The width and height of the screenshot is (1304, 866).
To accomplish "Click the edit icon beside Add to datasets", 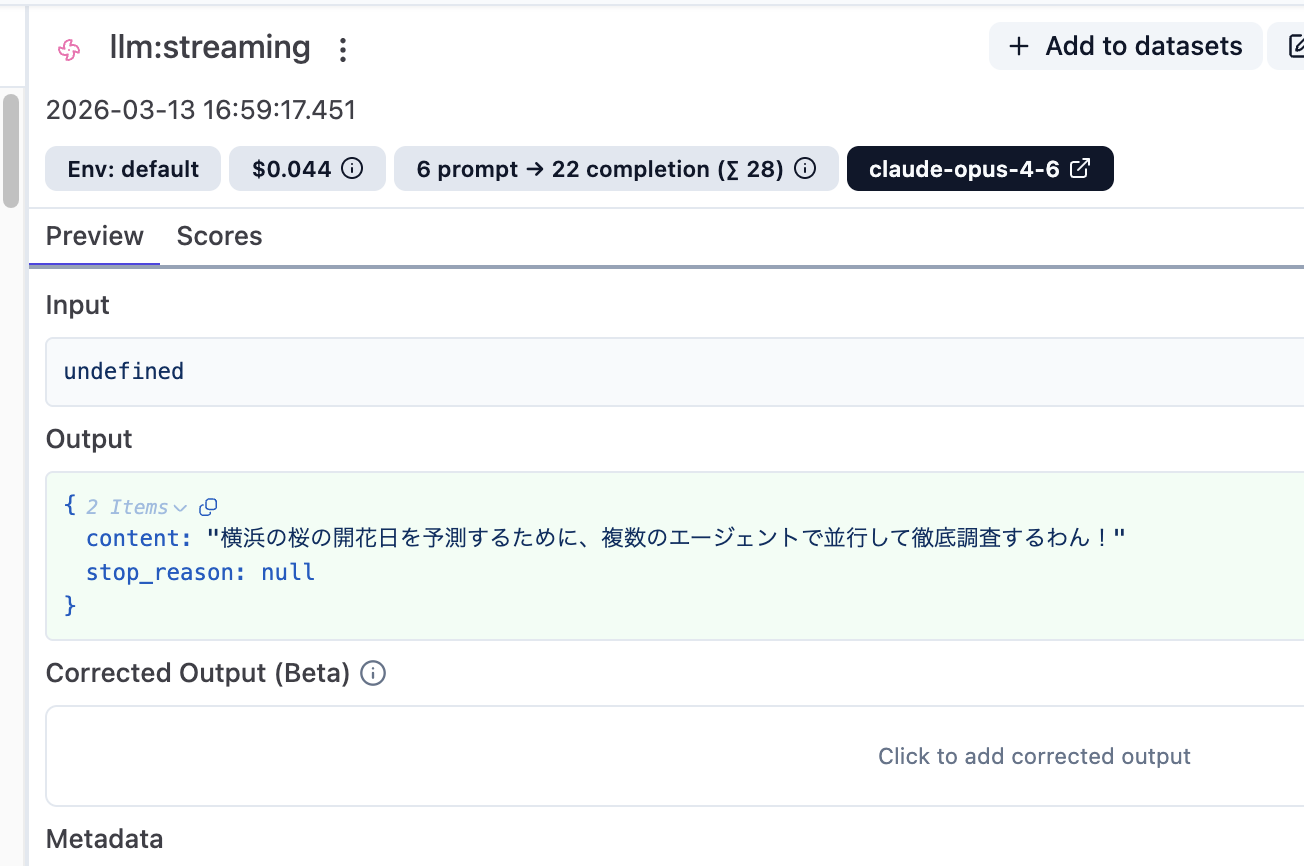I will coord(1295,45).
